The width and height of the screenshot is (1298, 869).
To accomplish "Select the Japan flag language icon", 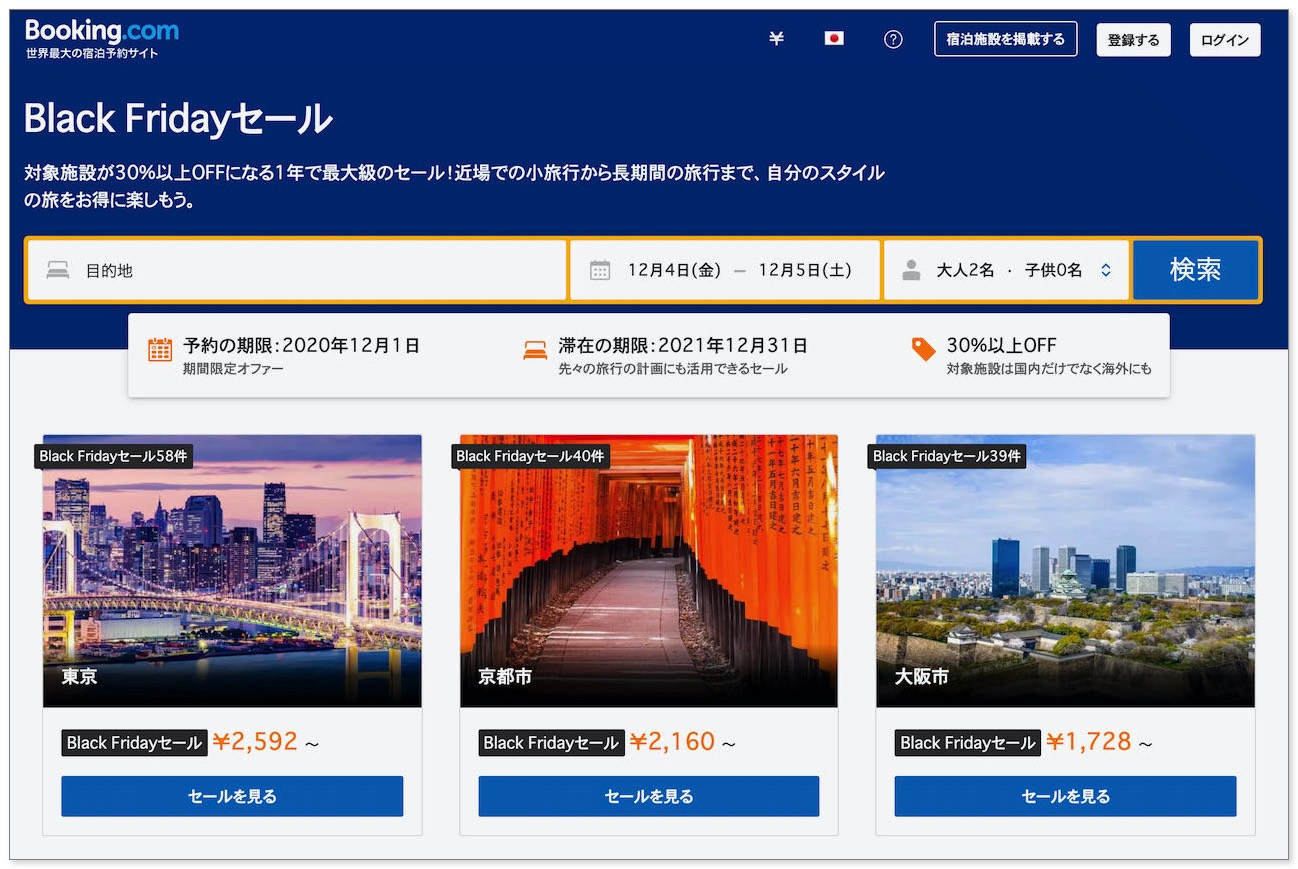I will [834, 39].
